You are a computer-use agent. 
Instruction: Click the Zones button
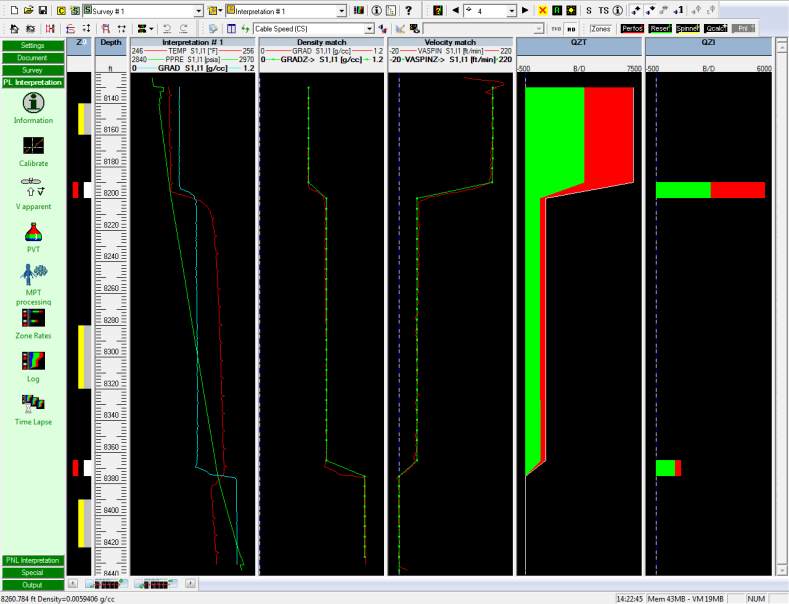[600, 29]
